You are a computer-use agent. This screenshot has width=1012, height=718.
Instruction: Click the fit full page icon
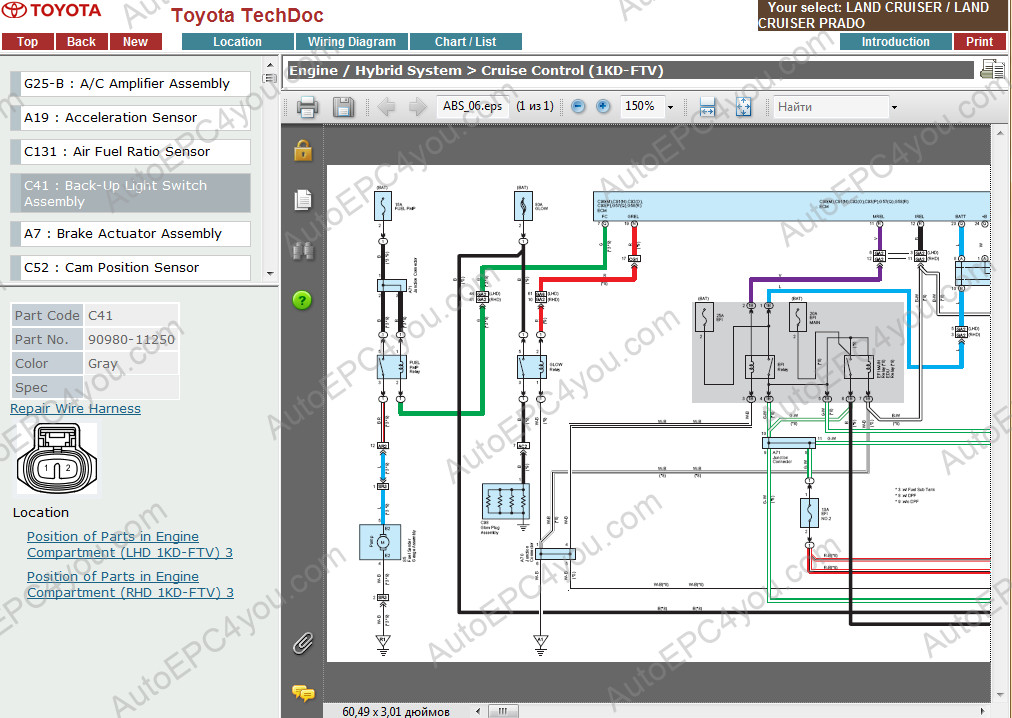click(x=743, y=107)
